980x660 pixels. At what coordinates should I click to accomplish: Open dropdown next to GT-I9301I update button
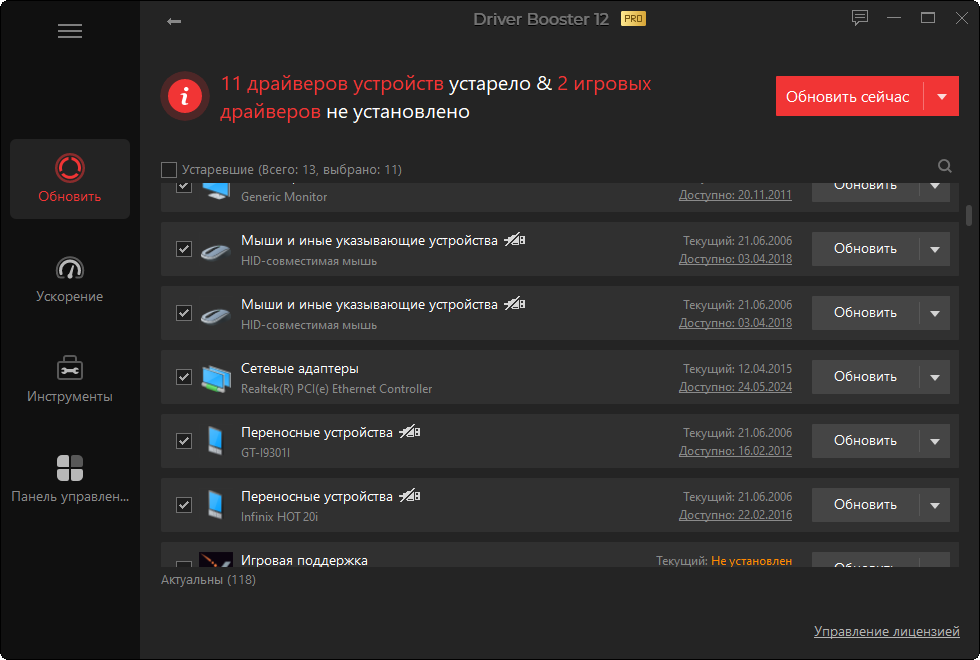pos(935,441)
